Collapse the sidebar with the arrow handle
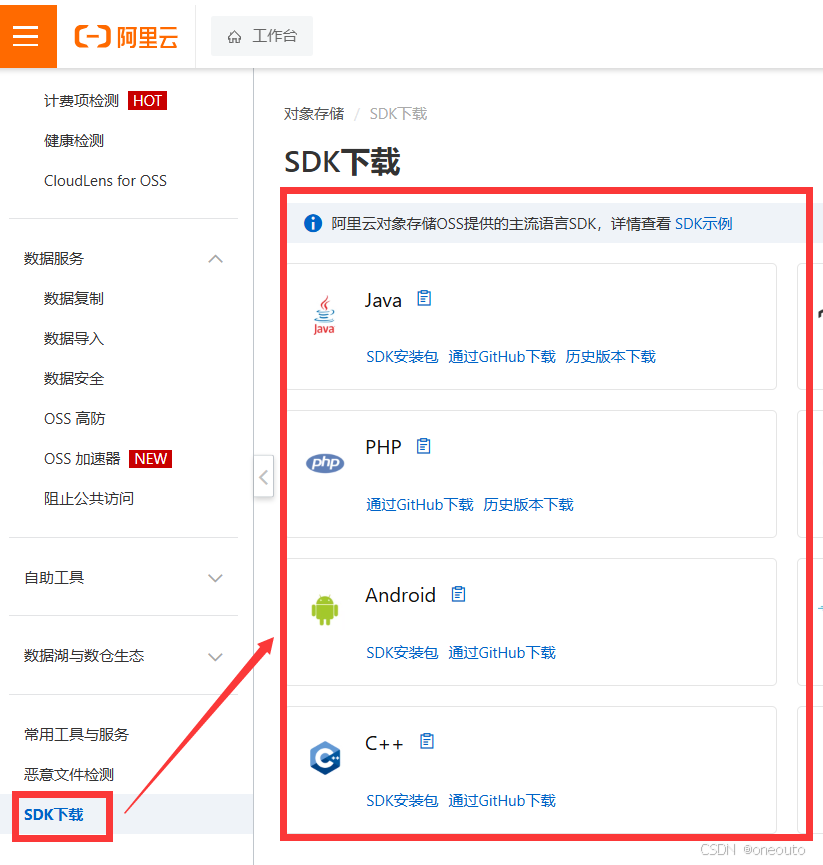This screenshot has width=823, height=865. (264, 477)
